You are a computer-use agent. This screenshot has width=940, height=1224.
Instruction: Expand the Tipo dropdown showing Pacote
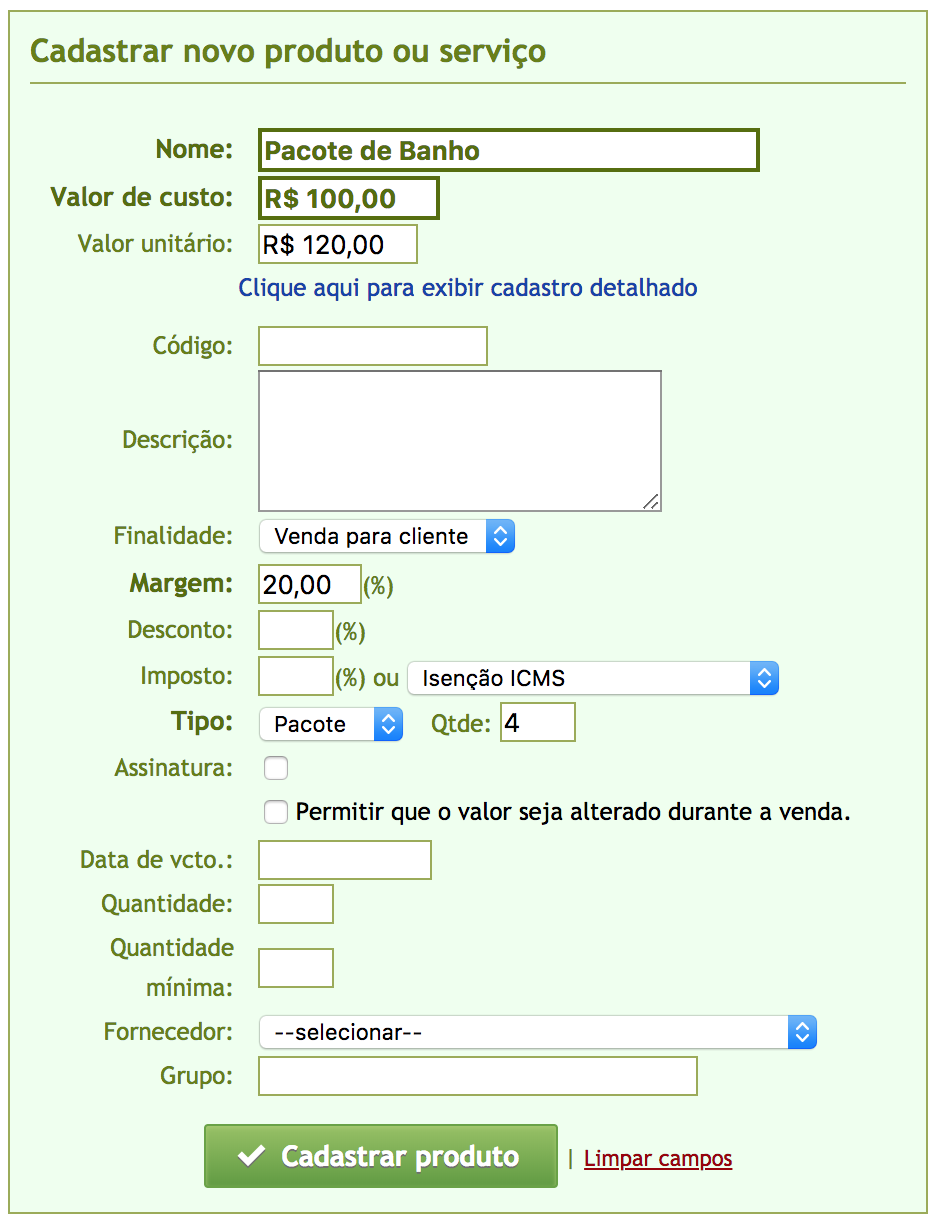click(x=331, y=724)
